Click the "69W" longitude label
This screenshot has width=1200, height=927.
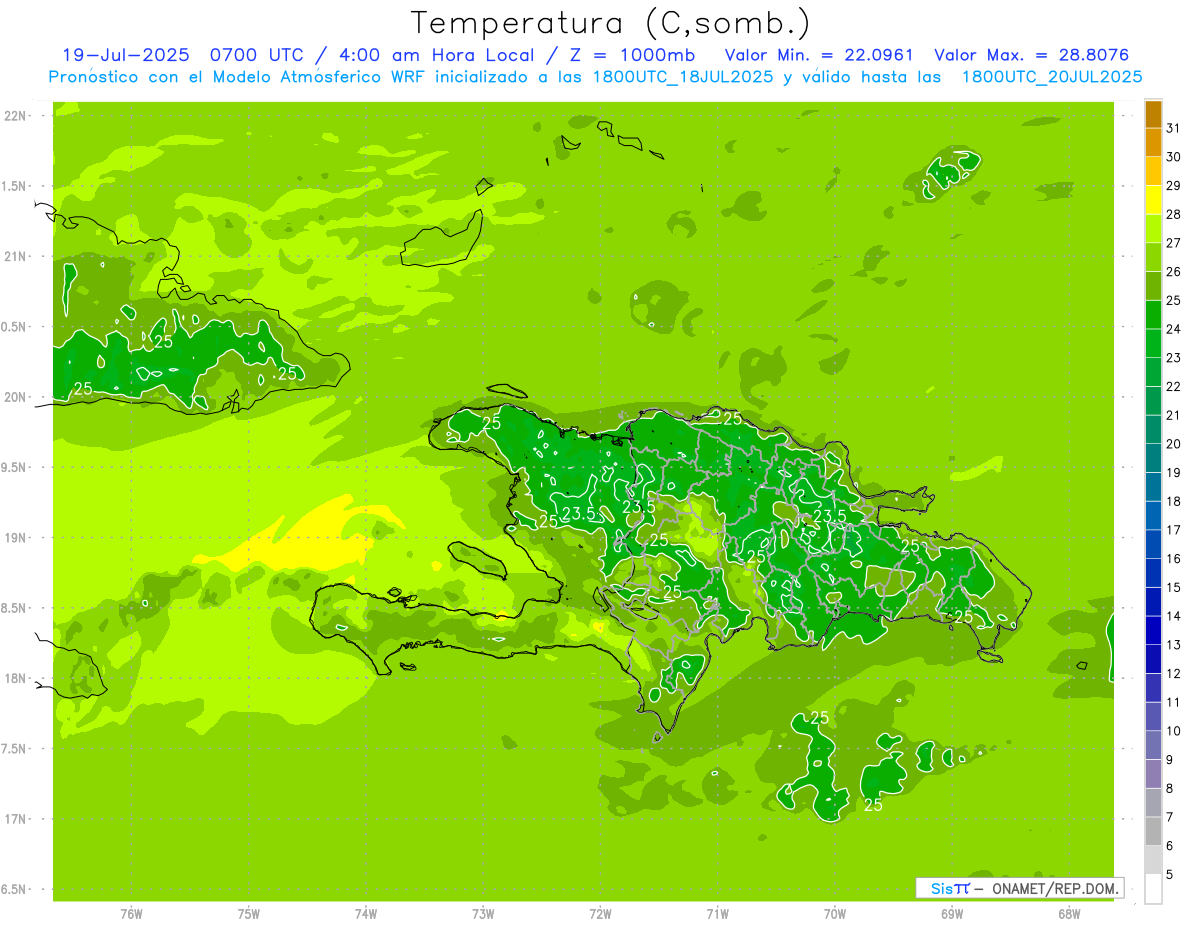952,914
